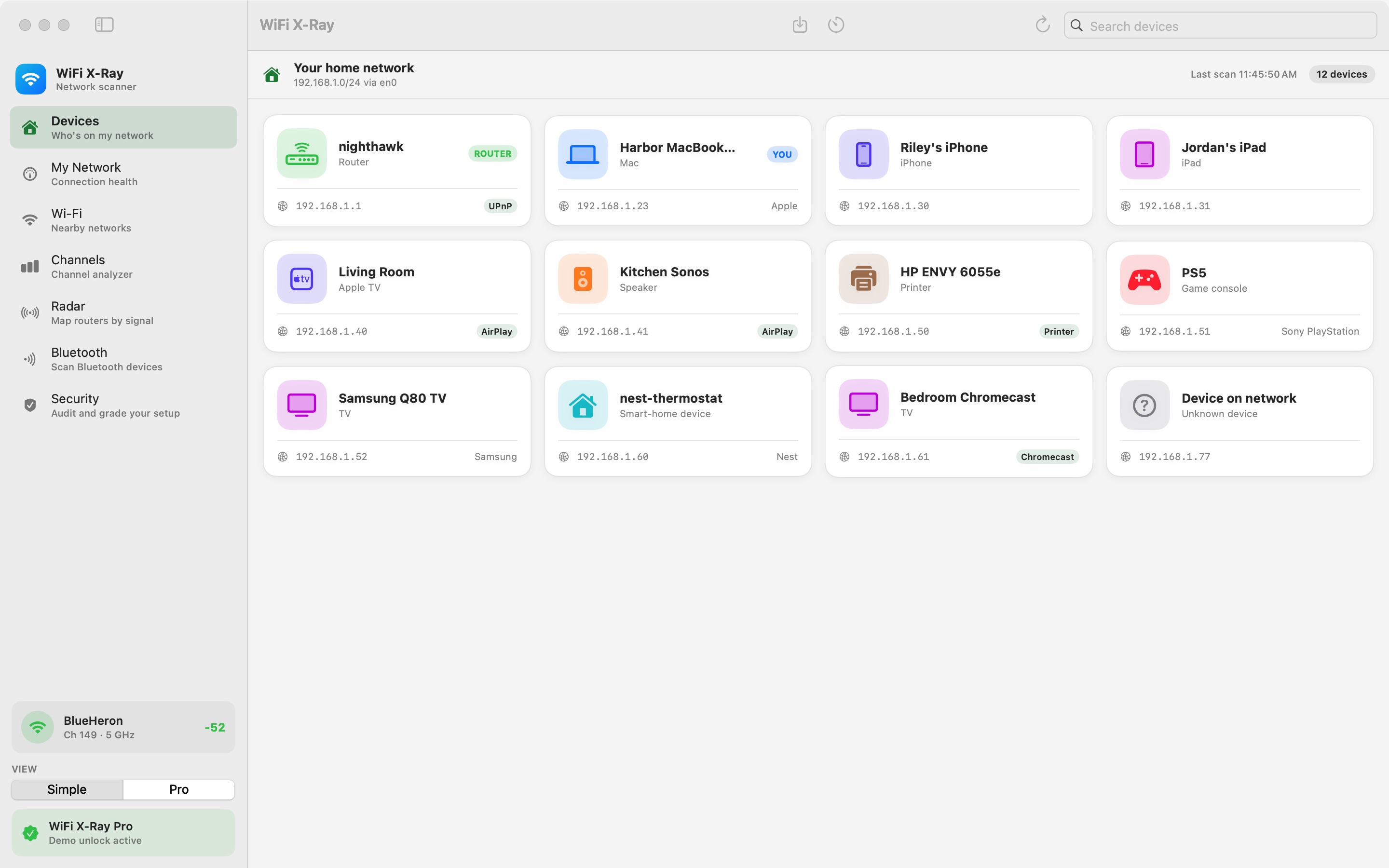Click the 12 devices count badge
This screenshot has height=868, width=1389.
[1341, 74]
